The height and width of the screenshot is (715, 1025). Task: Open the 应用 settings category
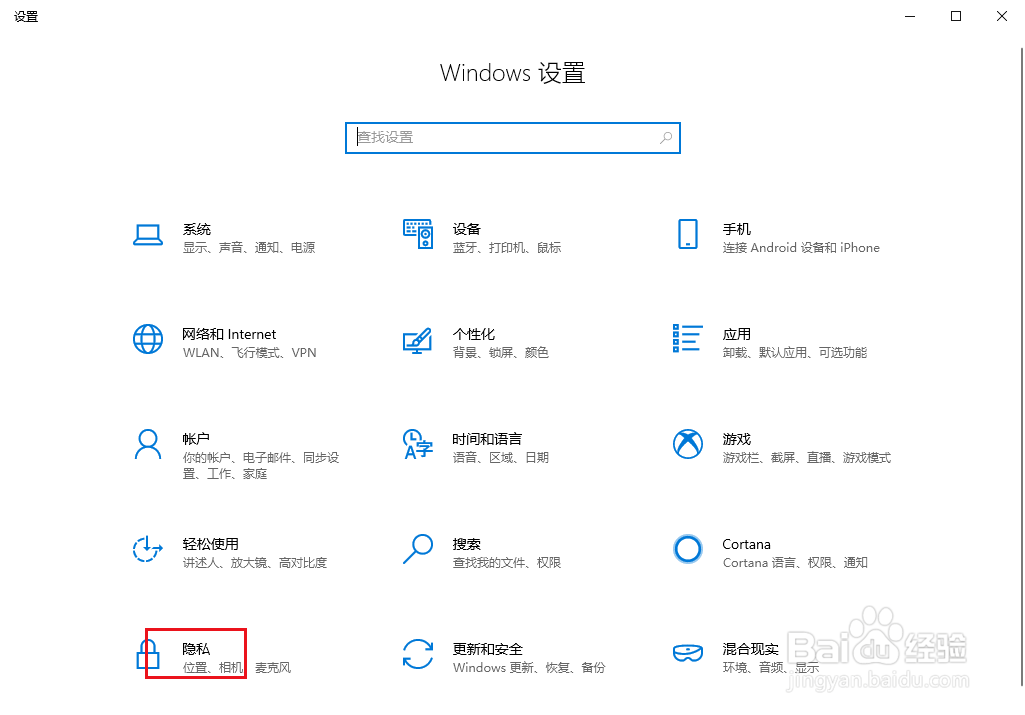pyautogui.click(x=737, y=335)
